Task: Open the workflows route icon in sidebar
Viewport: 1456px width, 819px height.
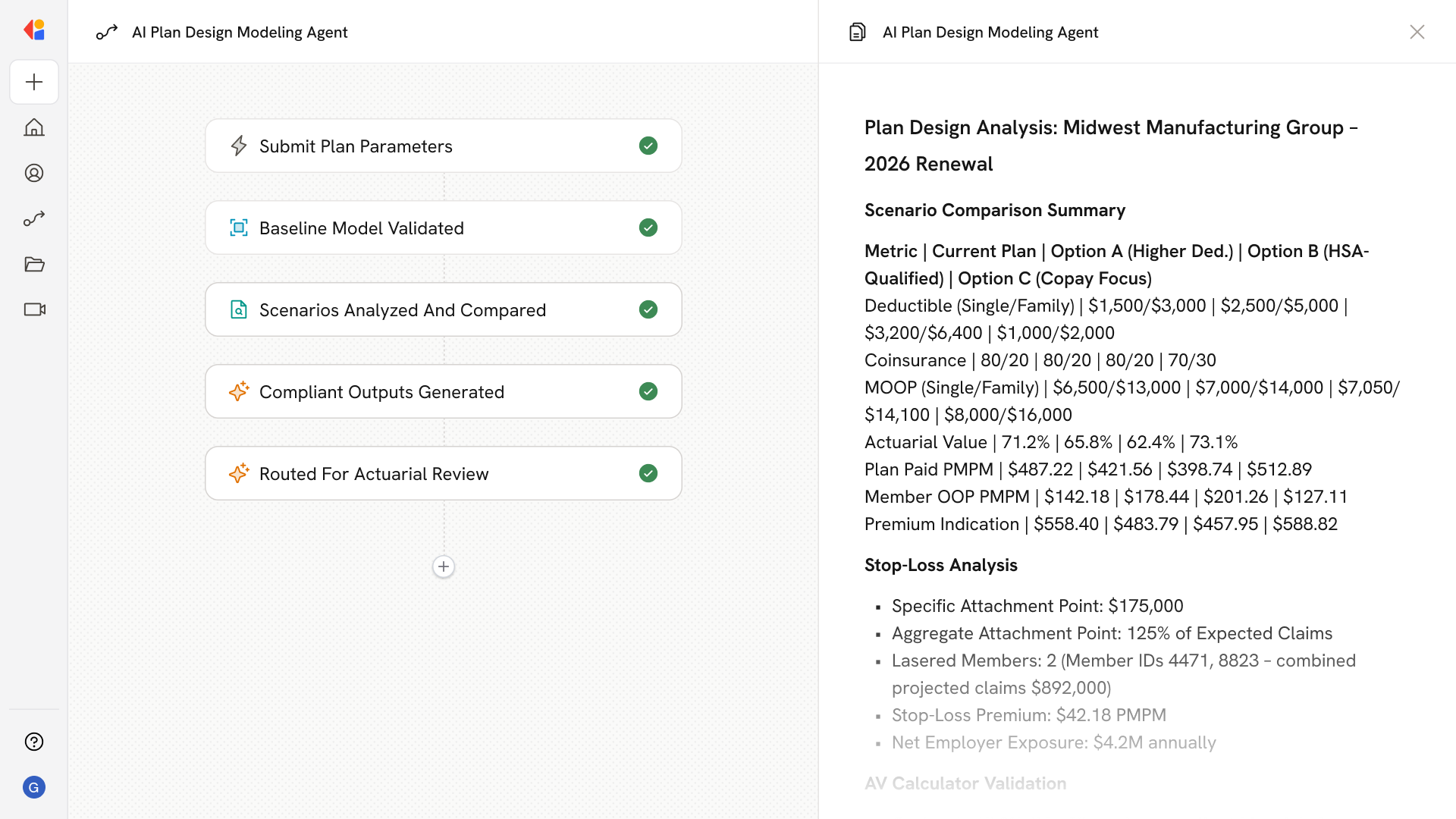Action: (34, 218)
